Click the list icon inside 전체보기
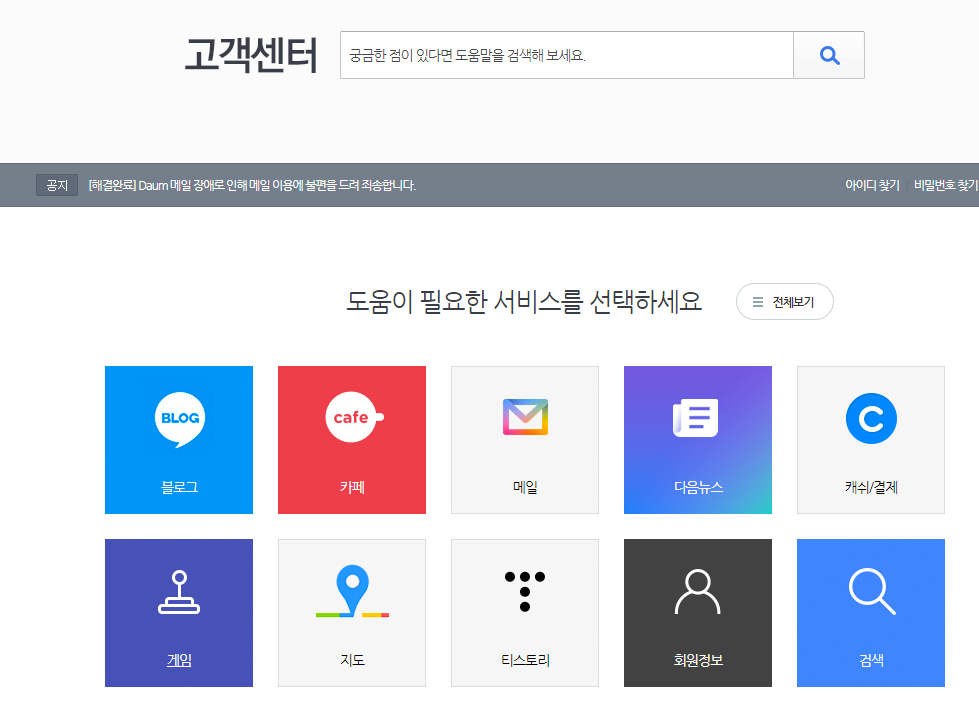Screen dimensions: 979x709 click(x=756, y=301)
